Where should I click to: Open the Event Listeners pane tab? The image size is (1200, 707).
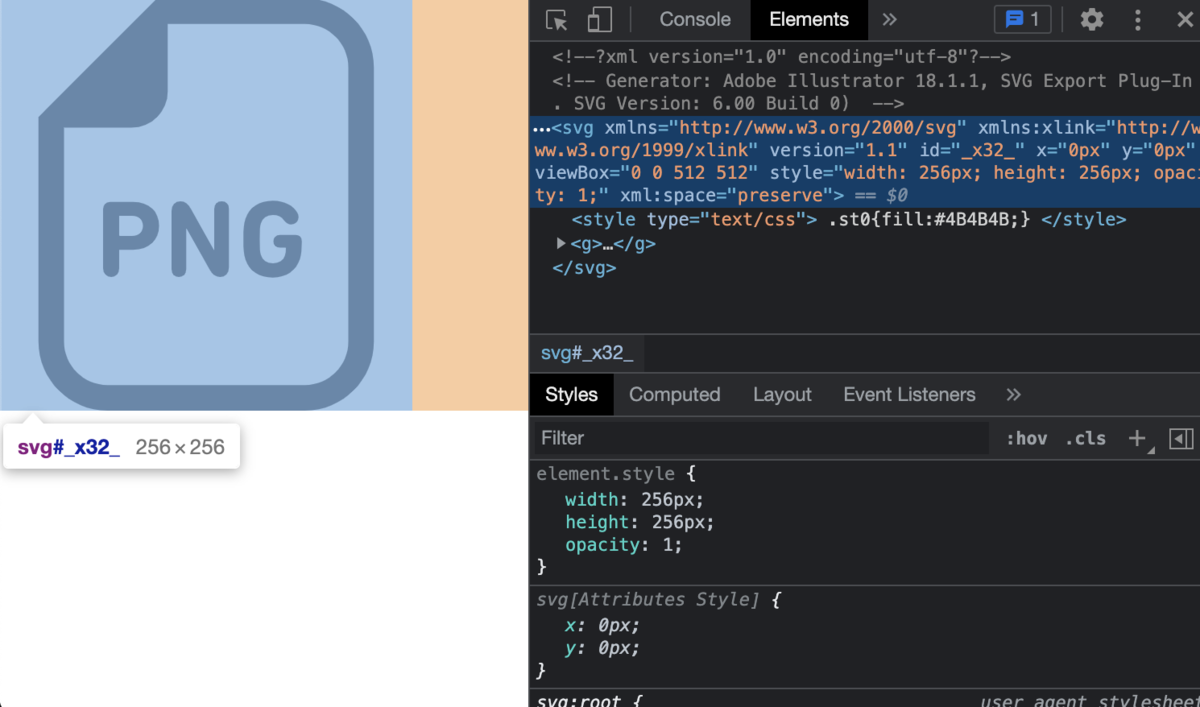point(909,395)
